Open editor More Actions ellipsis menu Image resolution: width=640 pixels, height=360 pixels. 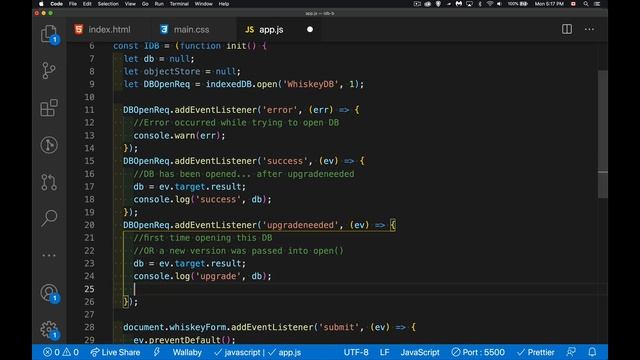589,29
